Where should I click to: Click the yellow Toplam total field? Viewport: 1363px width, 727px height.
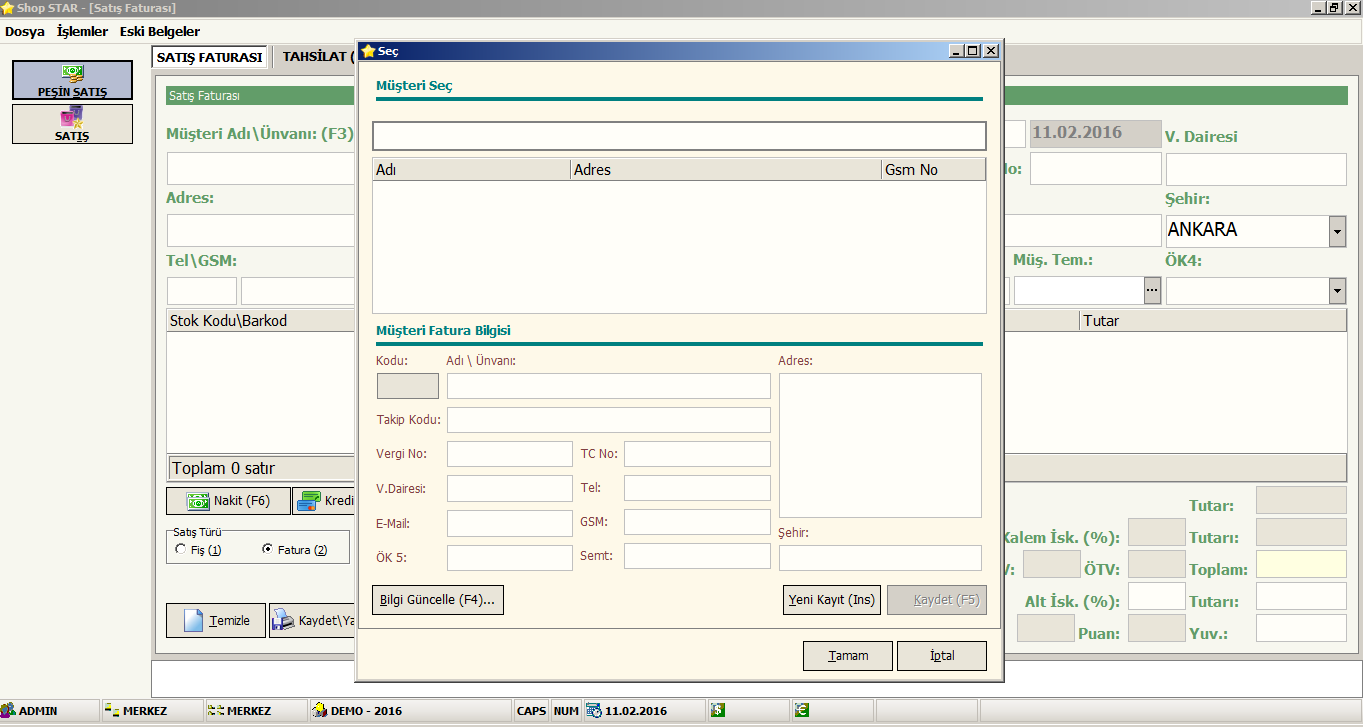(x=1301, y=564)
